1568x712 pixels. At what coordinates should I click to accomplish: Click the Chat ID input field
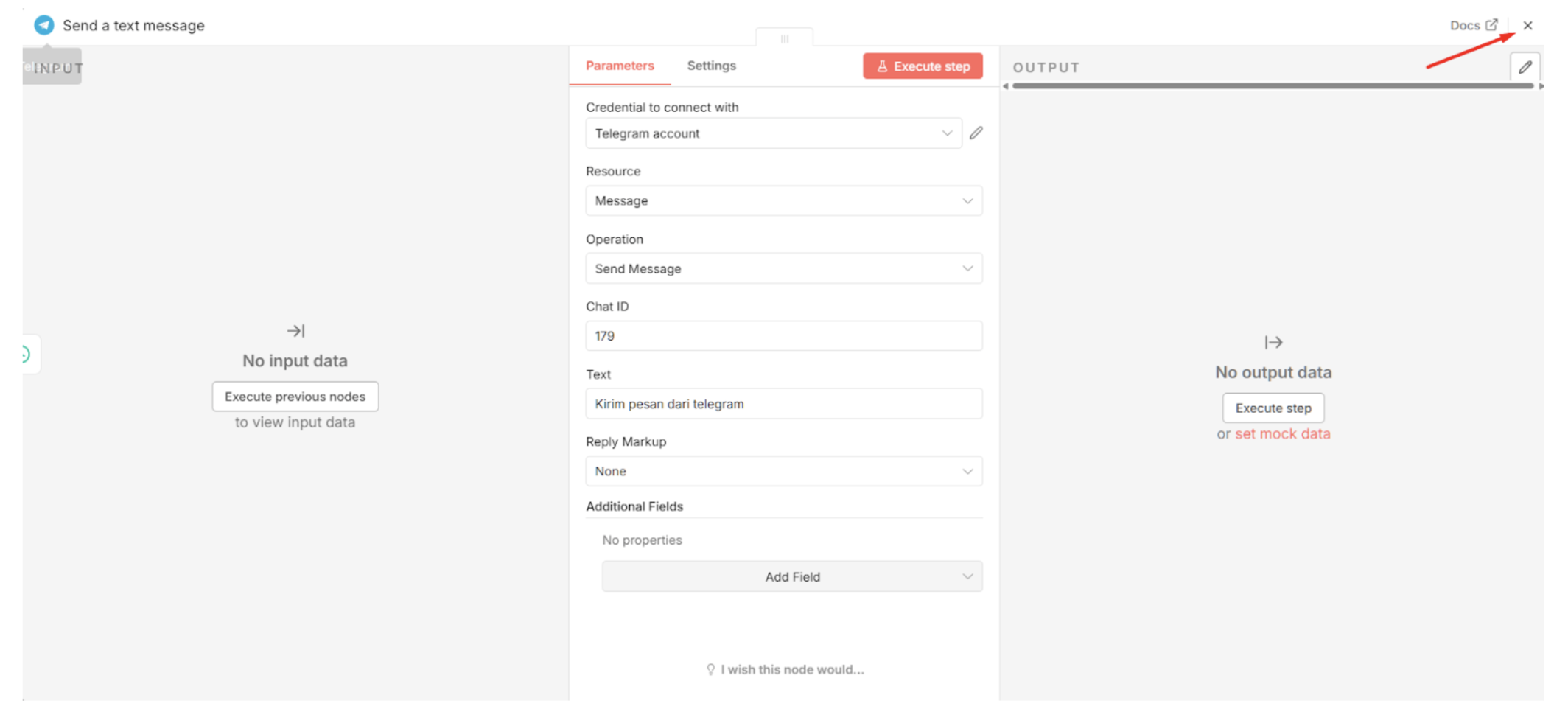click(x=784, y=336)
